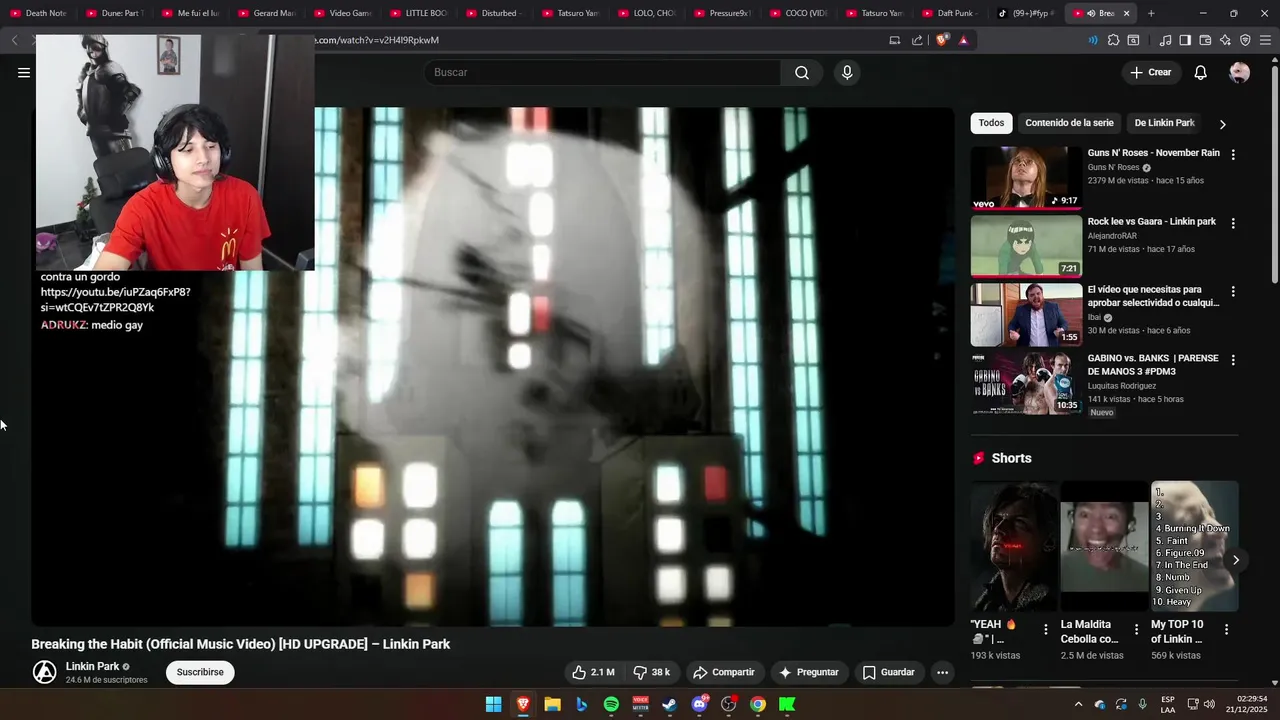Click the search magnifier button
Screen dimensions: 1280x720
click(x=802, y=72)
